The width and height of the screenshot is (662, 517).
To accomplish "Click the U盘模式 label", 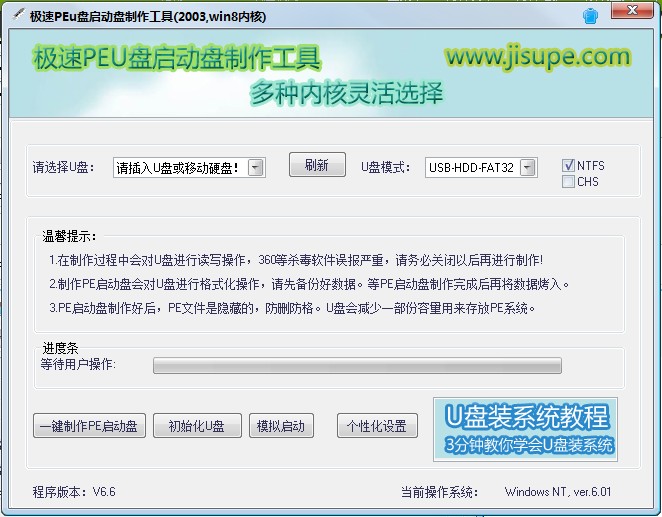I will pyautogui.click(x=385, y=167).
